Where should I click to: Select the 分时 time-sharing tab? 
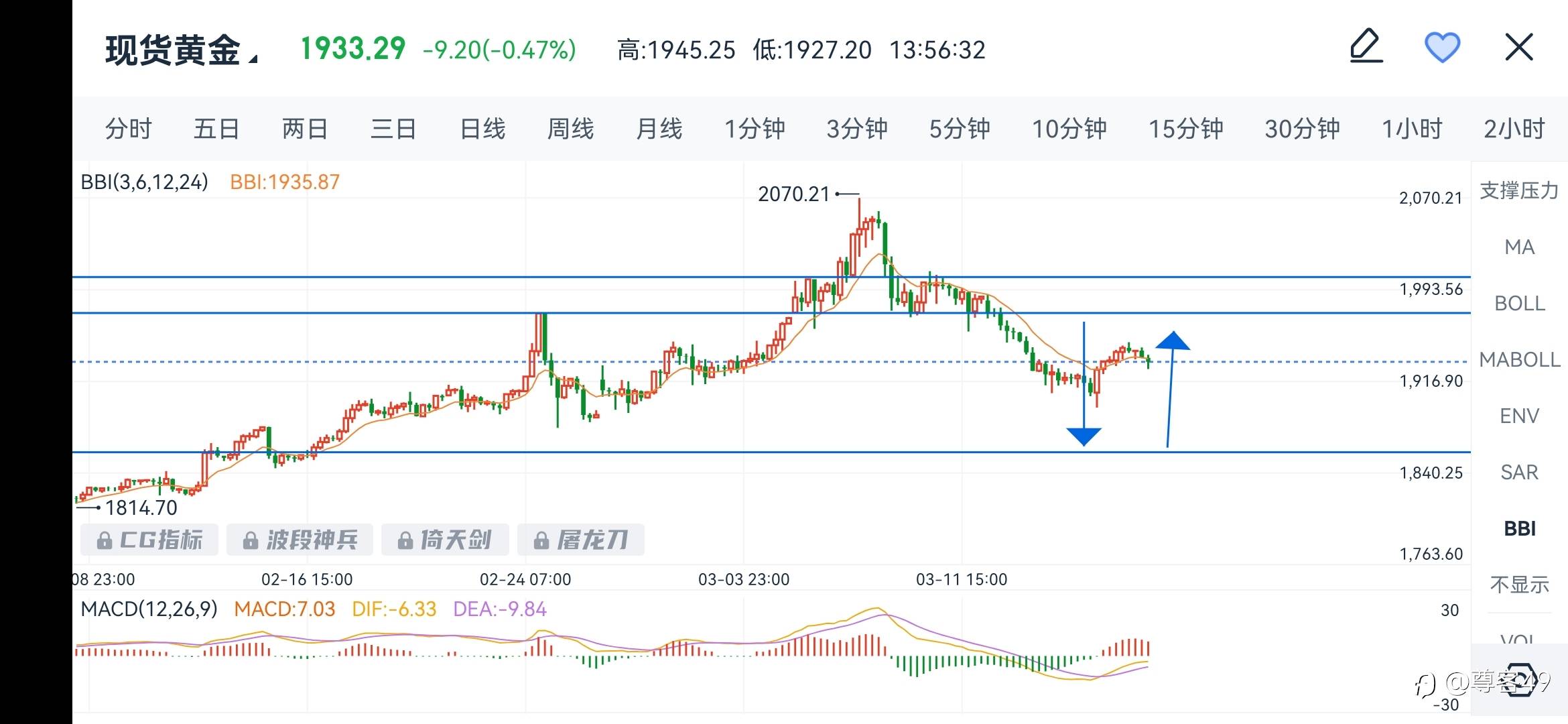(x=129, y=129)
